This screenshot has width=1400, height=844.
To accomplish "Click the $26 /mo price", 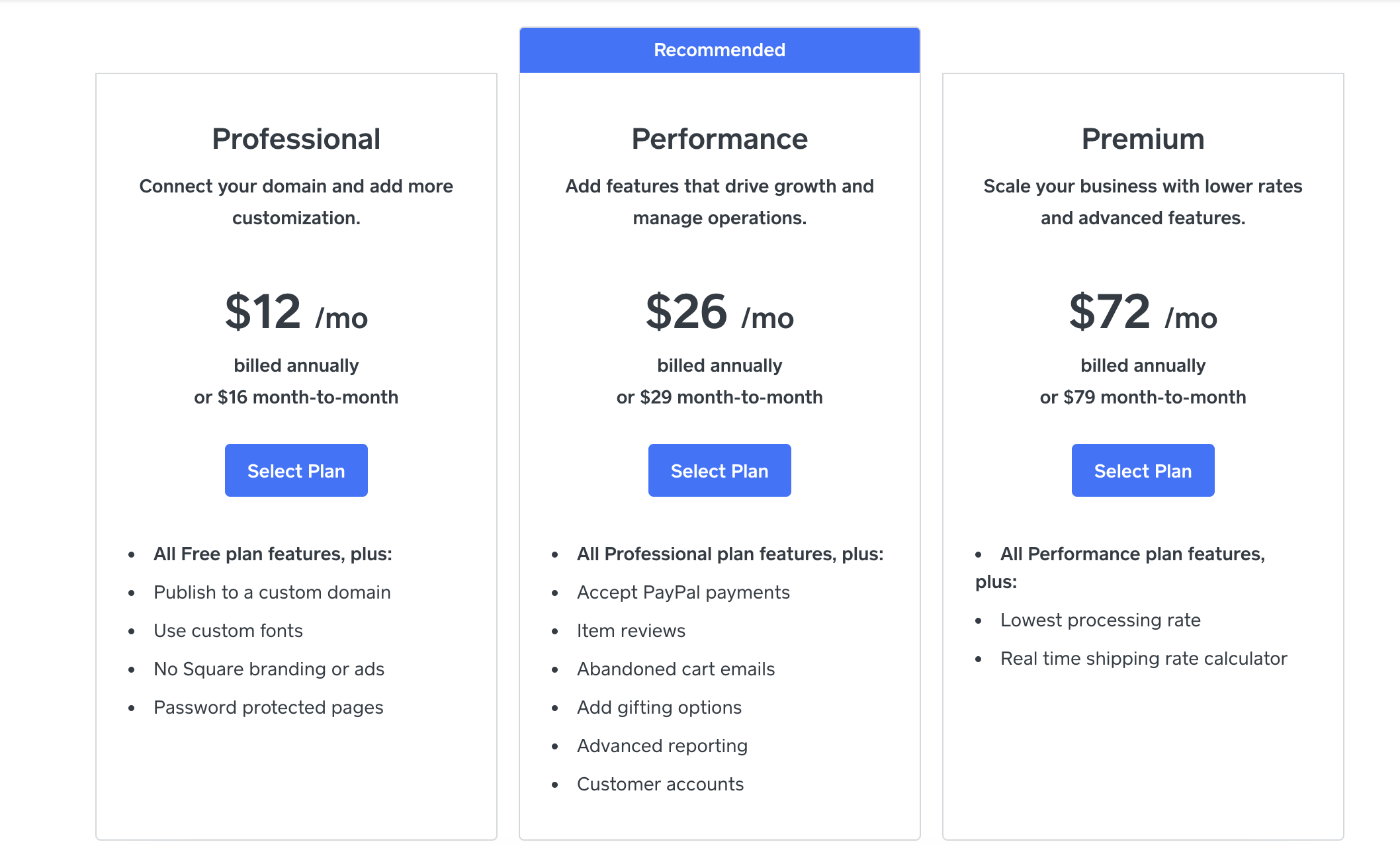I will 719,312.
